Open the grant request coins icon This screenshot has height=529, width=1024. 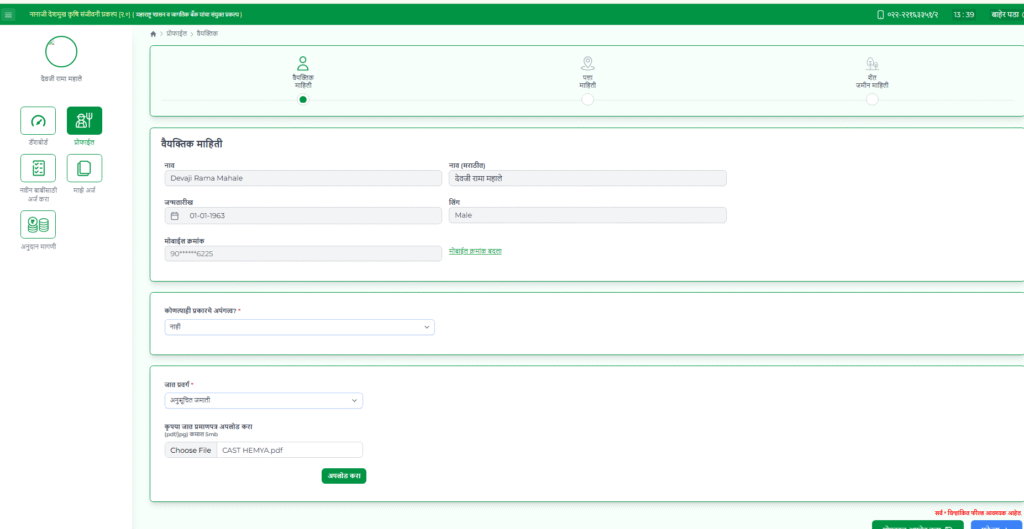pyautogui.click(x=38, y=224)
